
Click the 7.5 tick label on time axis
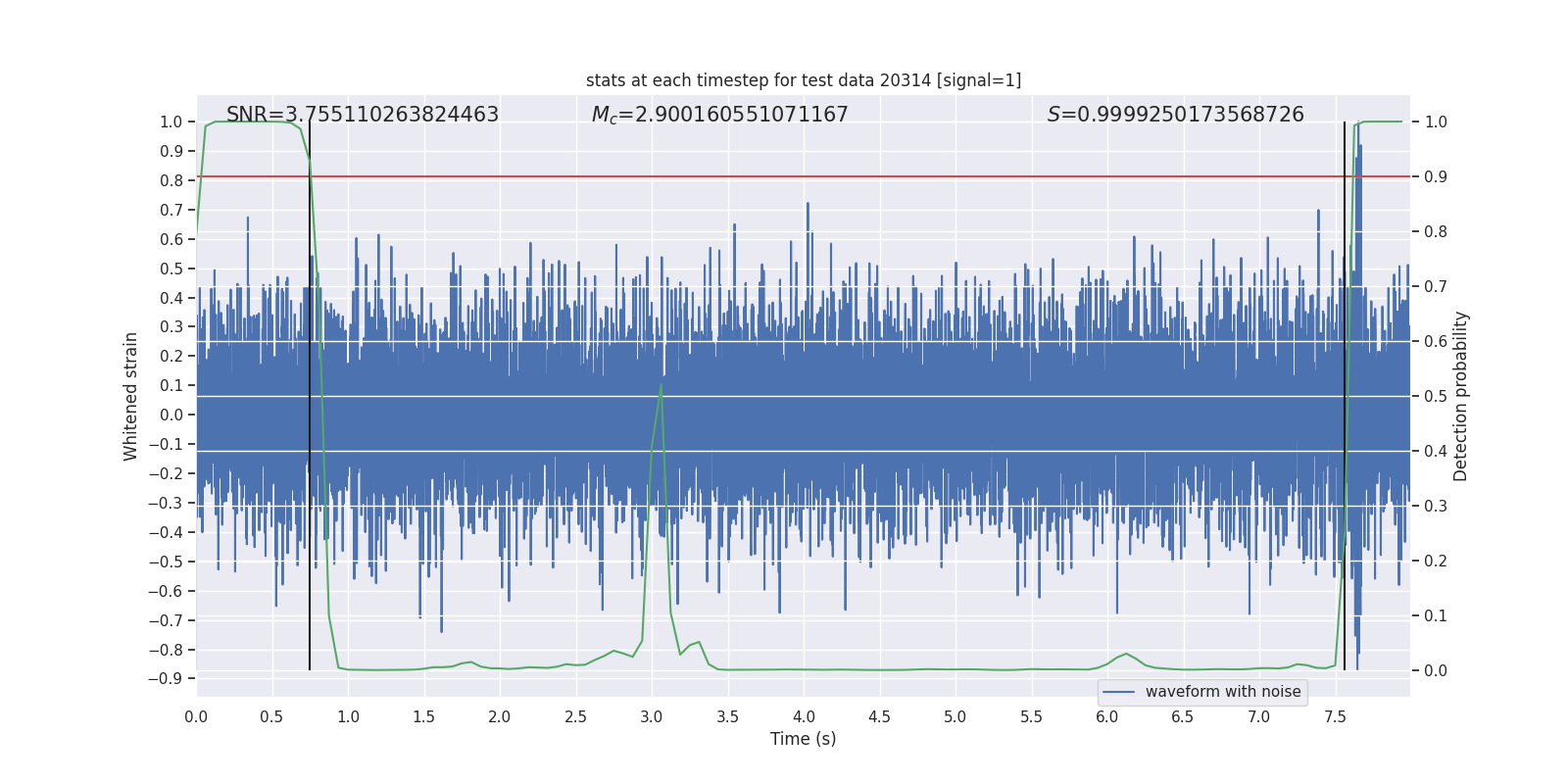coord(1335,717)
